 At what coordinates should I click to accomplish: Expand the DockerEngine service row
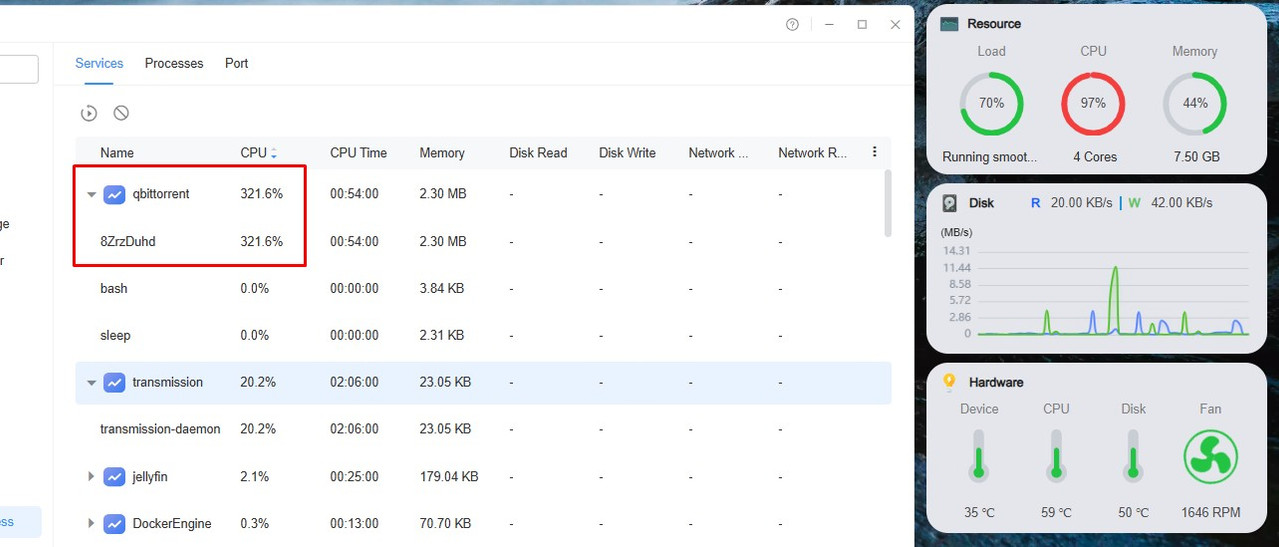point(91,523)
